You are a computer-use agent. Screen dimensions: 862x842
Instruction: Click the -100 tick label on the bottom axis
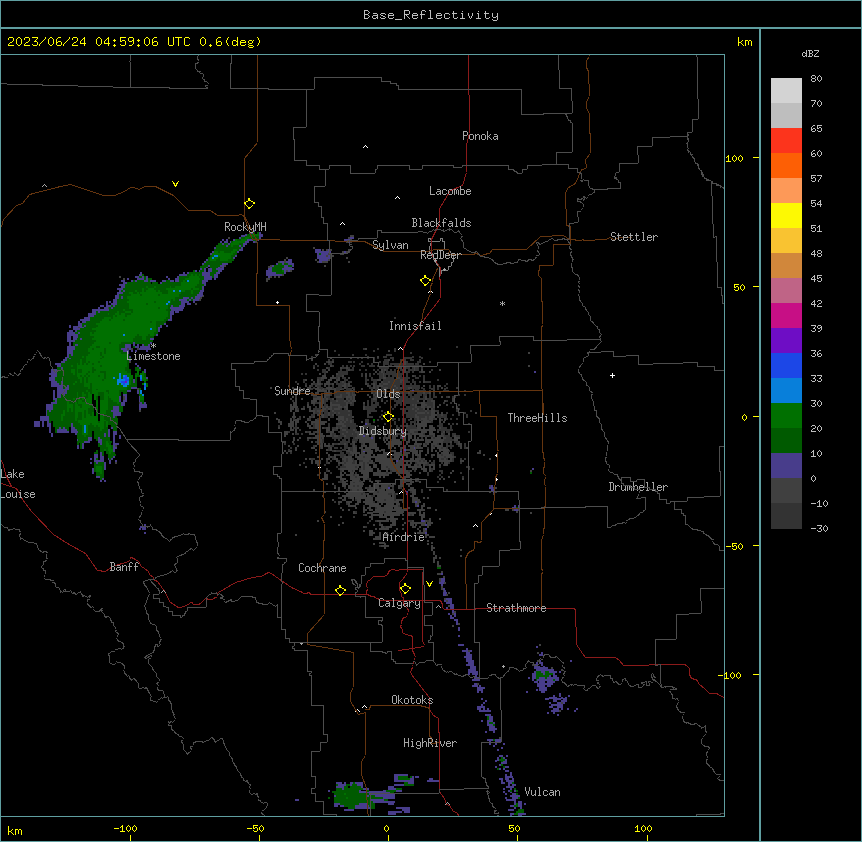[x=125, y=828]
